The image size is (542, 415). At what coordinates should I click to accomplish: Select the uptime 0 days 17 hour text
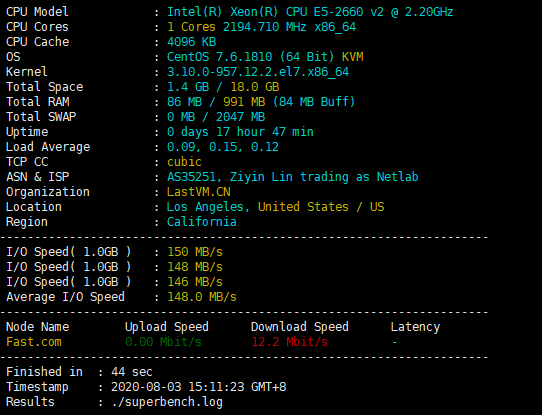[216, 132]
